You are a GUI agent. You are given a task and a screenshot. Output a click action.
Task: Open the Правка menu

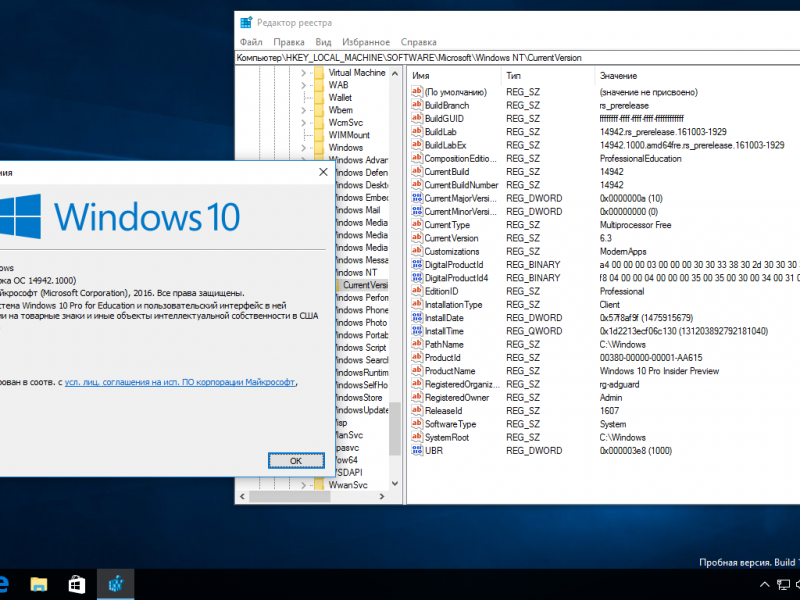tap(289, 42)
